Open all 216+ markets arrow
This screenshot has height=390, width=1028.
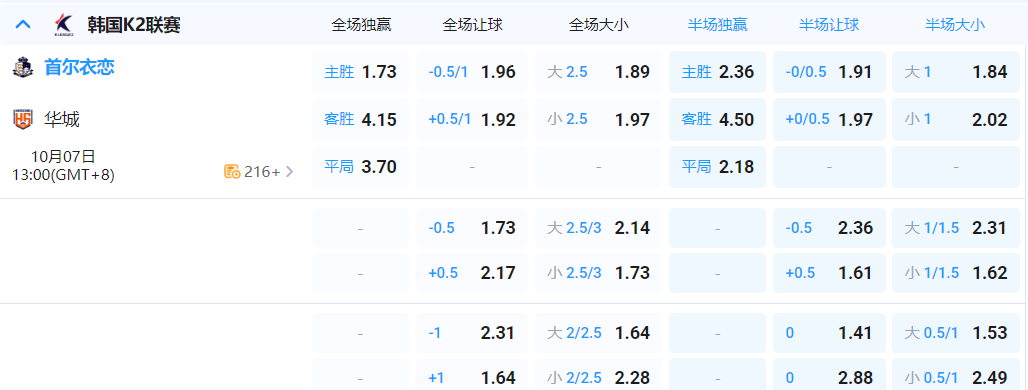(290, 172)
